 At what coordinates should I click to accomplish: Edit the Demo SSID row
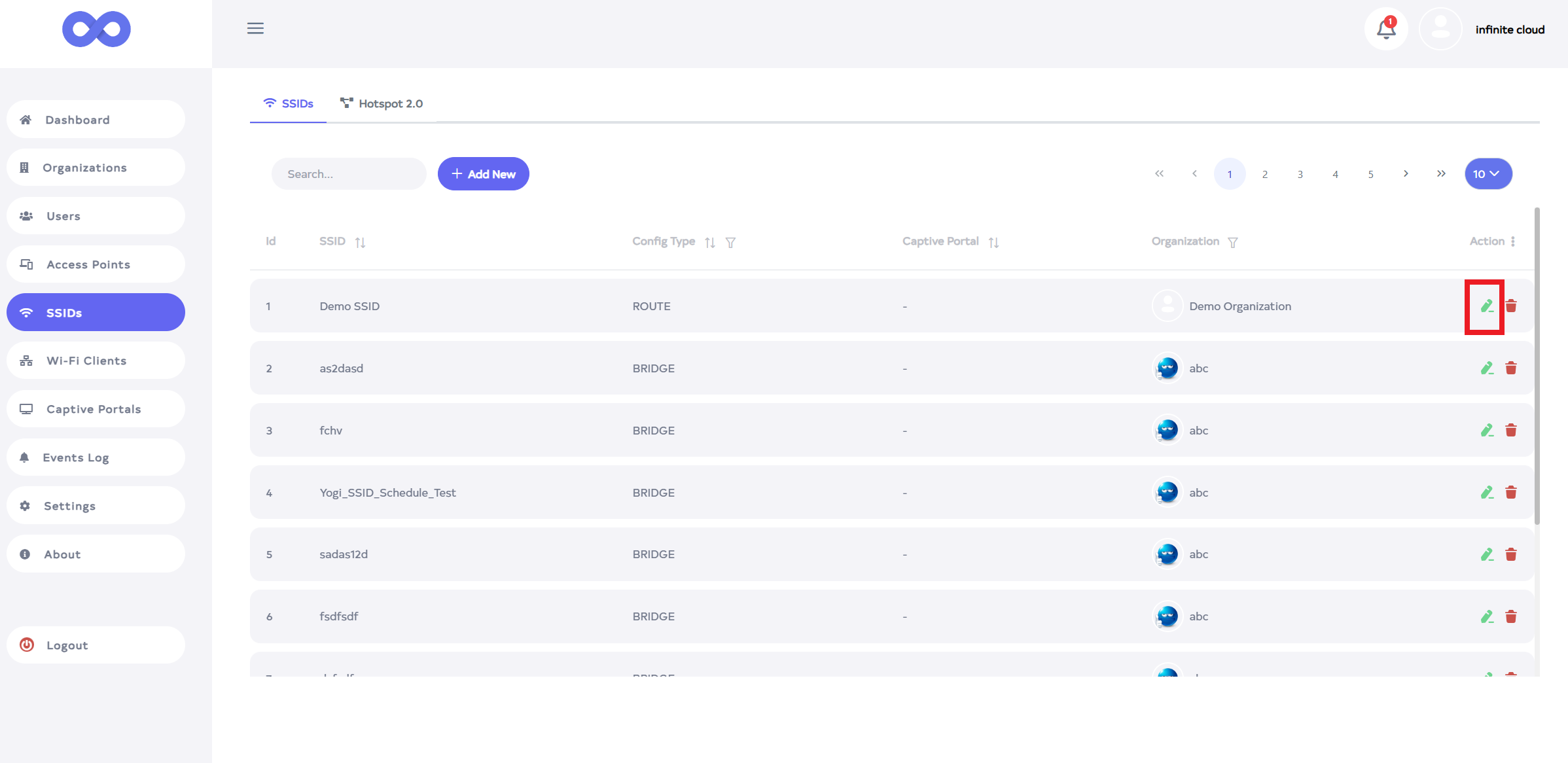point(1486,306)
